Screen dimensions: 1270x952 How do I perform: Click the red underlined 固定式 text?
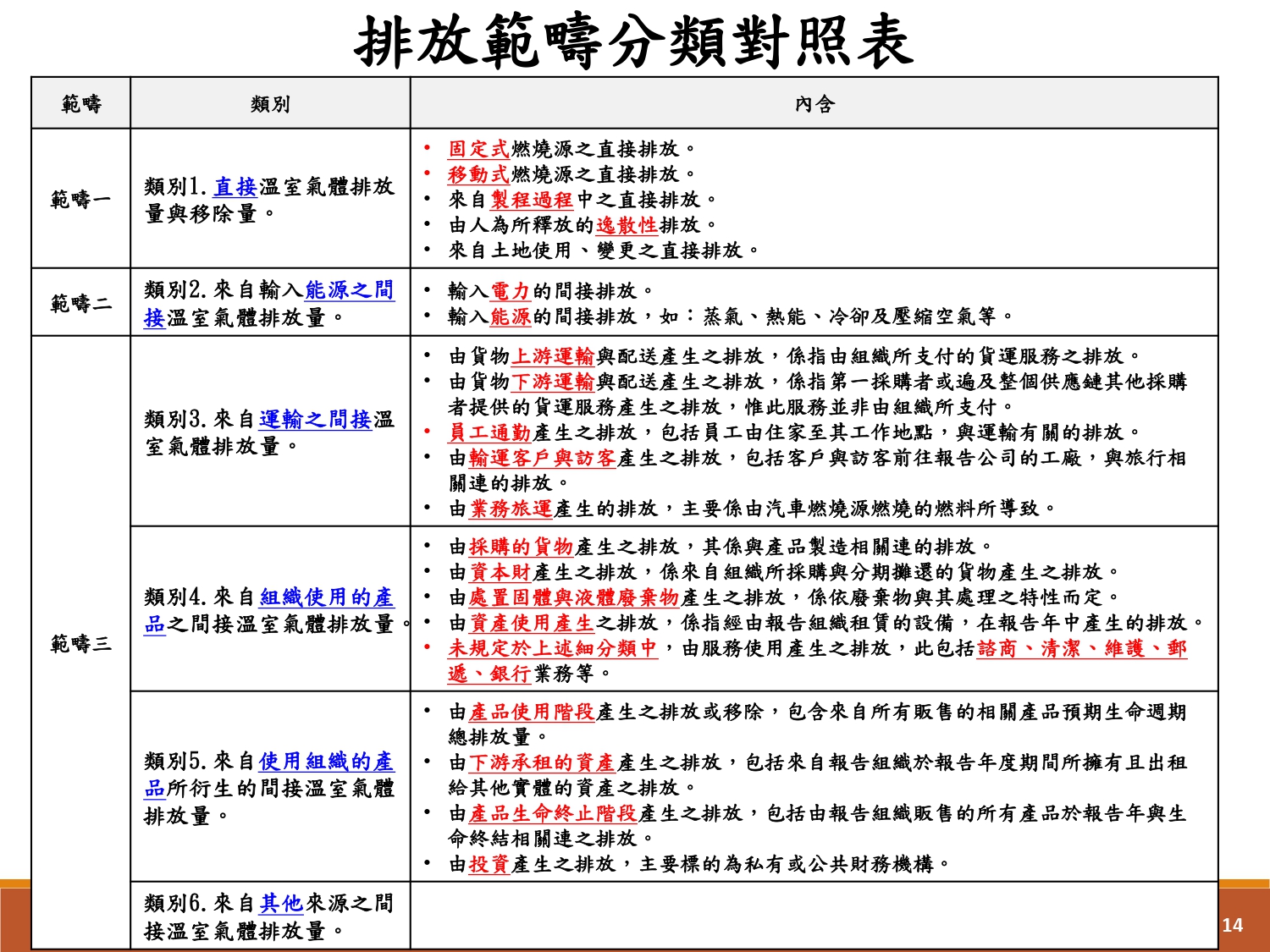(478, 149)
